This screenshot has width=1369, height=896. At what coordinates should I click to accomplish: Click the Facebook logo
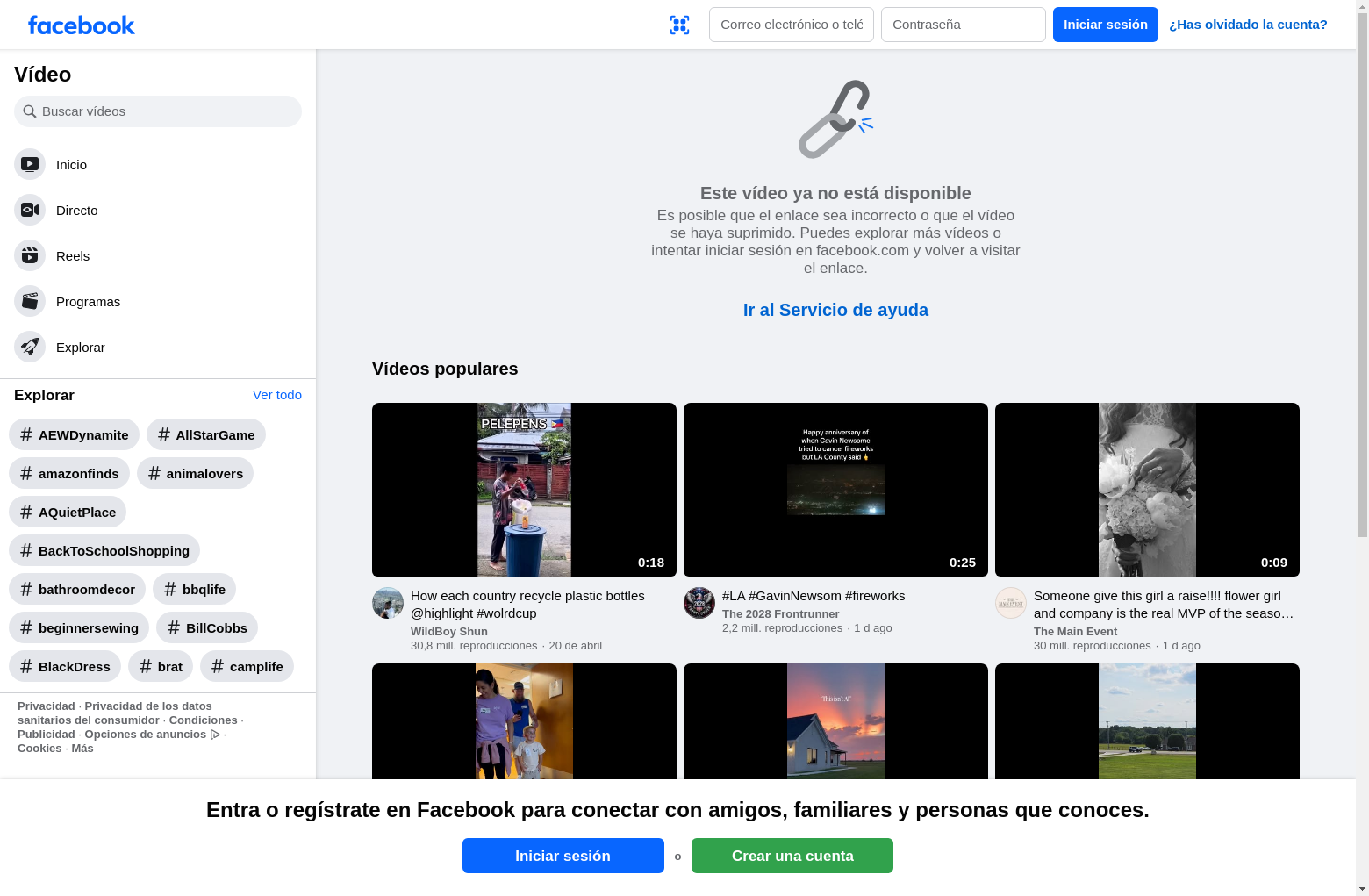[x=82, y=25]
